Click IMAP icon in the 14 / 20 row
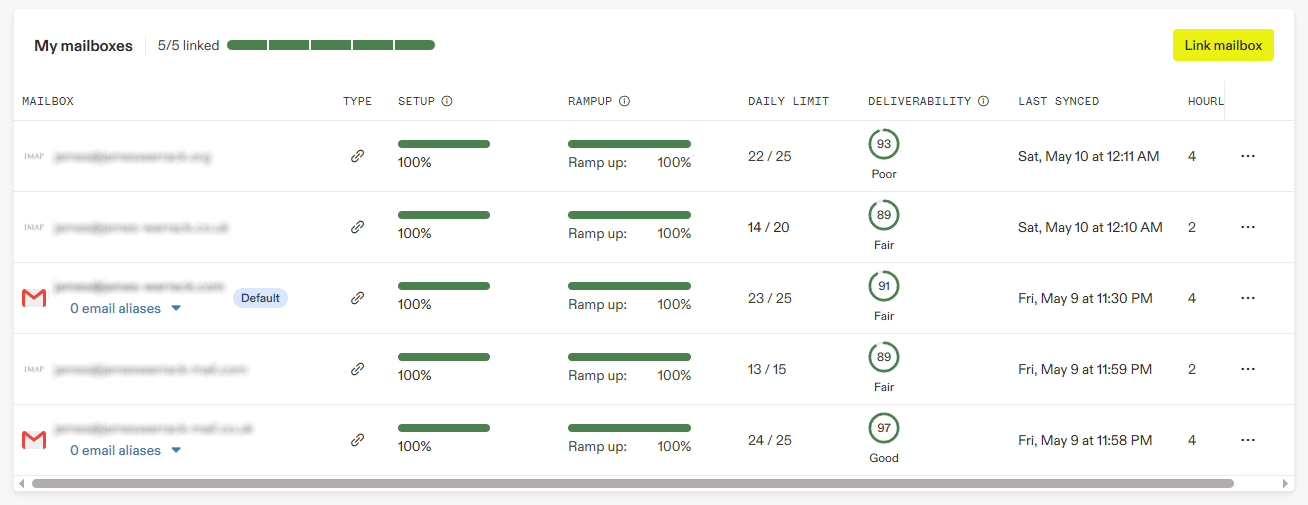This screenshot has width=1308, height=505. tap(34, 228)
